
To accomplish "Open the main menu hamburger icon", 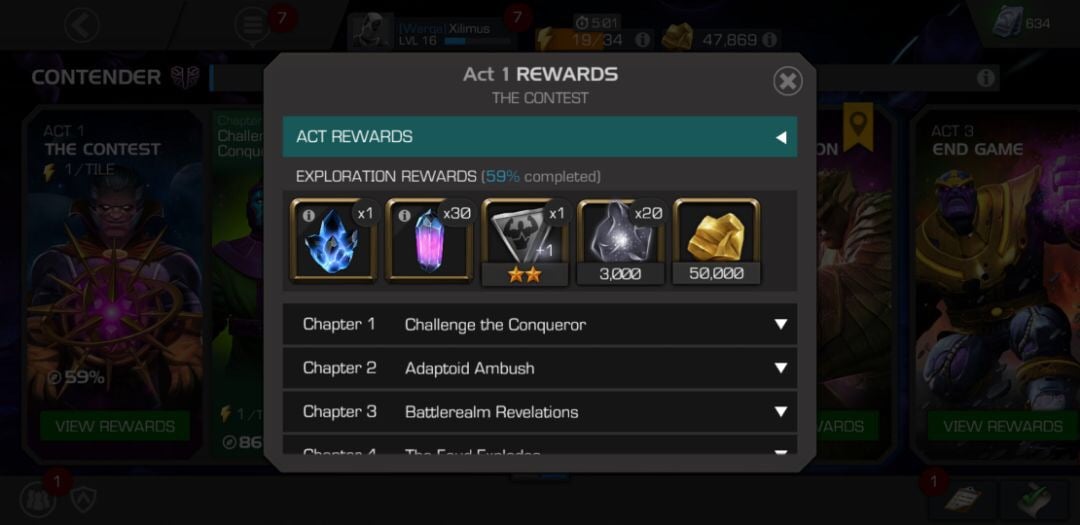I will point(251,25).
